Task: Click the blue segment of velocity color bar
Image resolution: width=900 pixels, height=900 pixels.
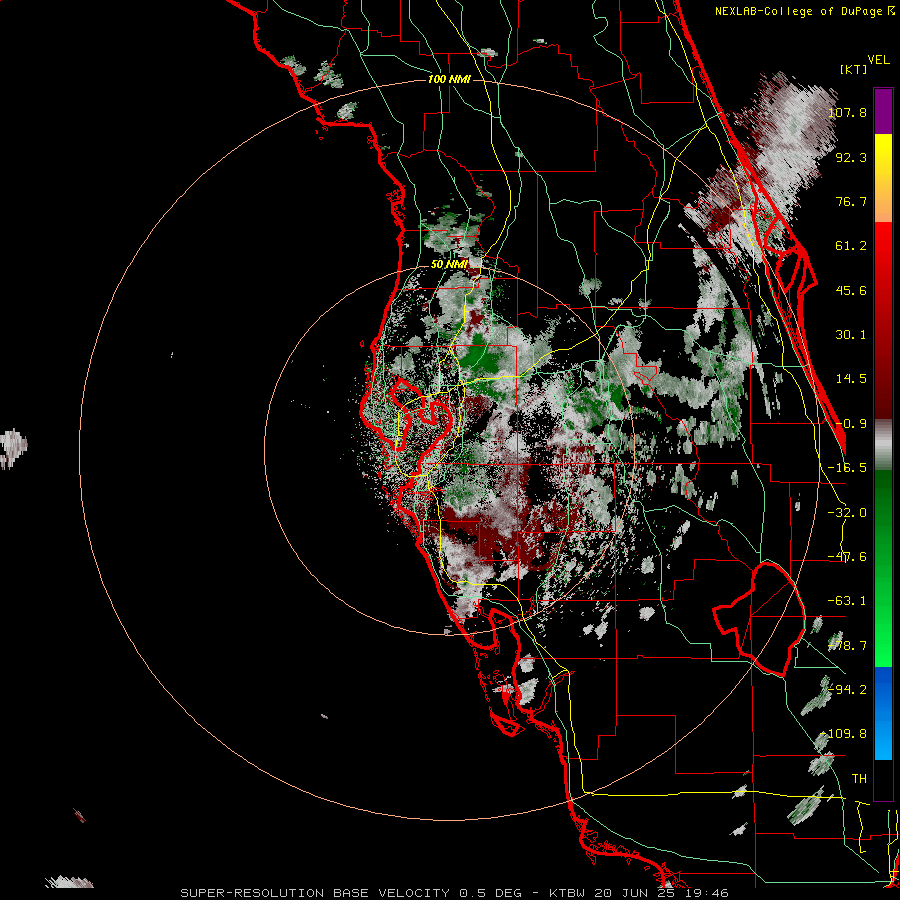Action: tap(883, 713)
